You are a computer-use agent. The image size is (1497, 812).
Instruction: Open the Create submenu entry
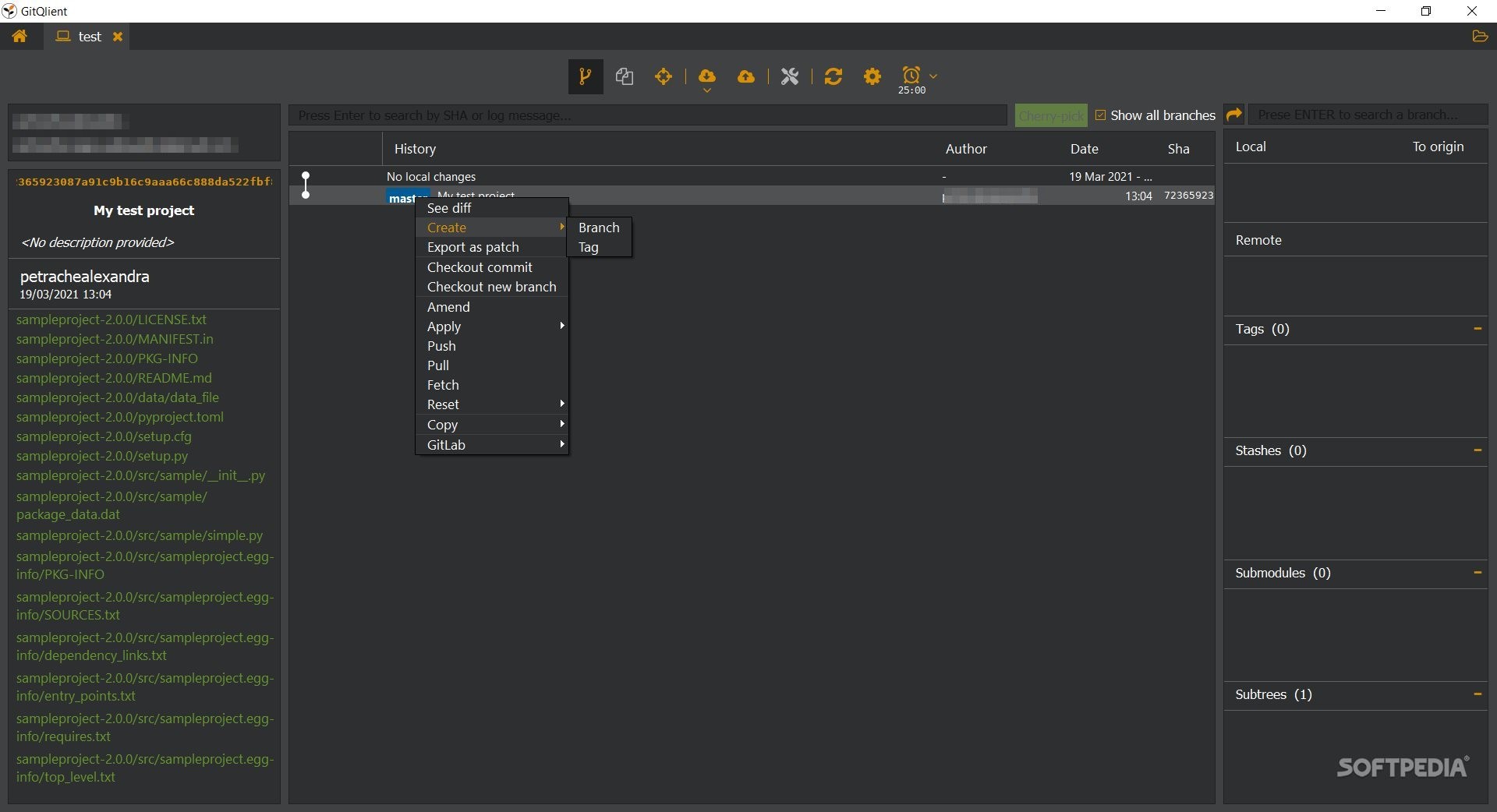[491, 228]
